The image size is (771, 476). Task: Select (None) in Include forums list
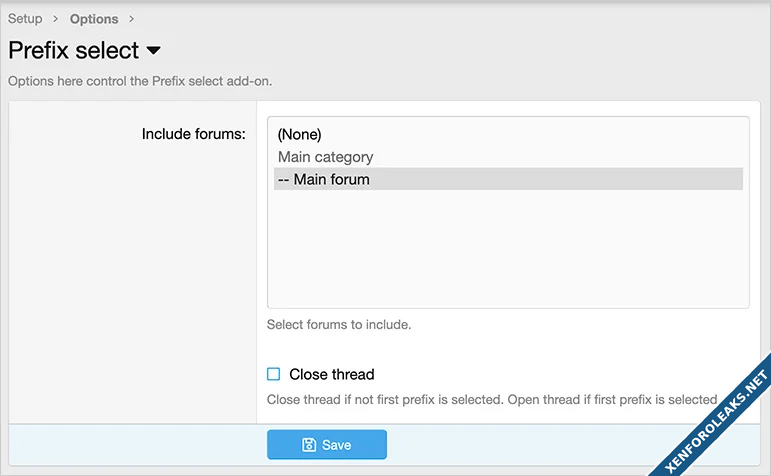(299, 134)
